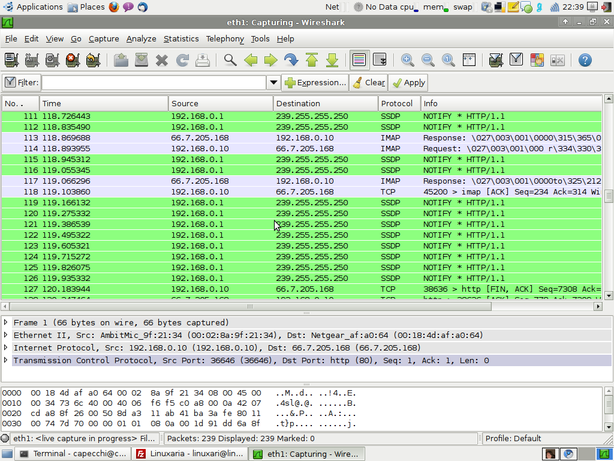This screenshot has height=461, width=614.
Task: Toggle auto scroll during live capture
Action: [379, 60]
